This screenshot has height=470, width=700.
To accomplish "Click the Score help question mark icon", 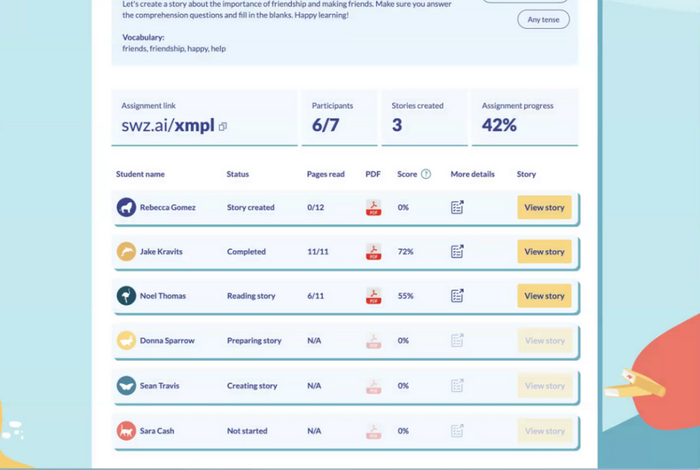I will 426,174.
